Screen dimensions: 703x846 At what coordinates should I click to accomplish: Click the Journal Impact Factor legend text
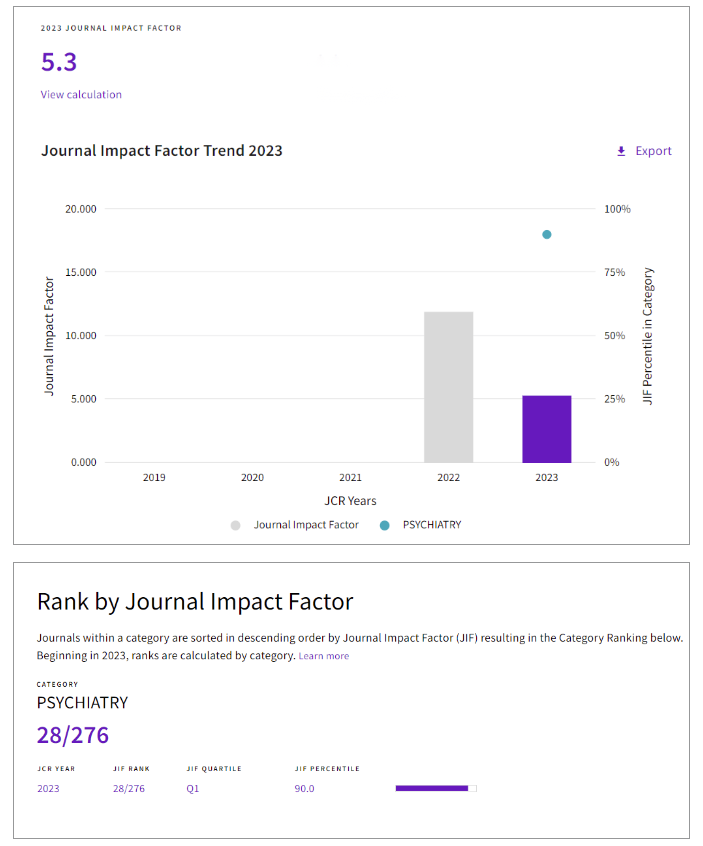point(306,525)
